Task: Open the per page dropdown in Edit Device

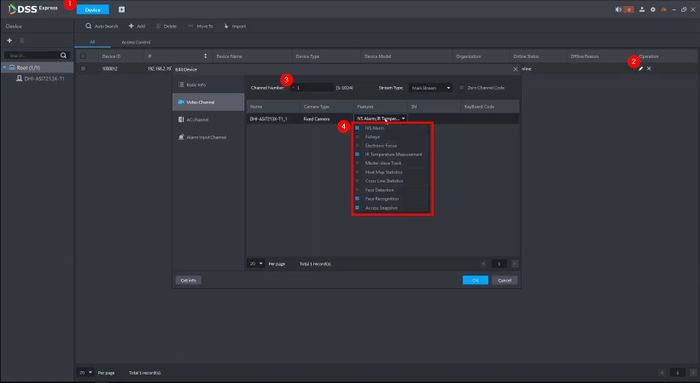Action: tap(256, 264)
